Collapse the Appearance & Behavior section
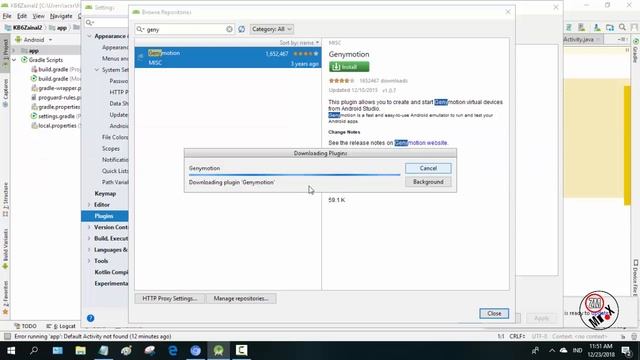 [x=89, y=36]
